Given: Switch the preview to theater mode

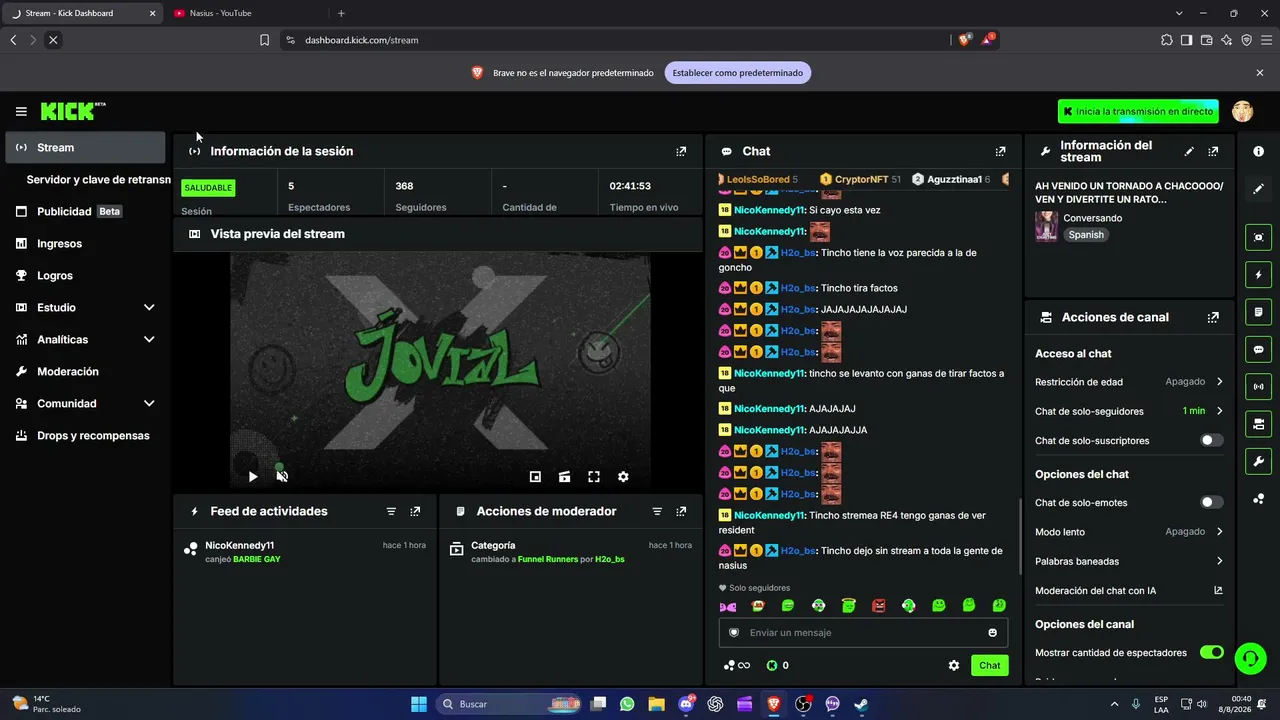Looking at the screenshot, I should (564, 477).
